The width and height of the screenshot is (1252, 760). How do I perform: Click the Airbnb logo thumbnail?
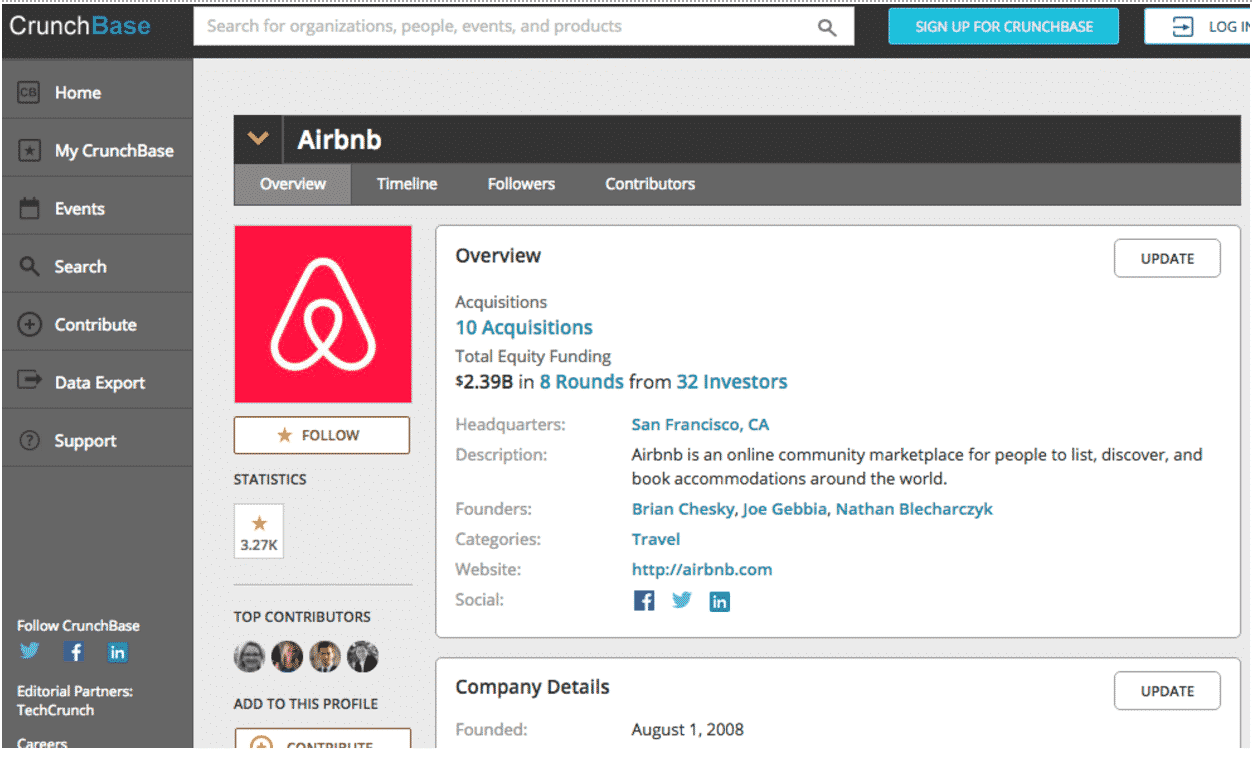click(323, 314)
